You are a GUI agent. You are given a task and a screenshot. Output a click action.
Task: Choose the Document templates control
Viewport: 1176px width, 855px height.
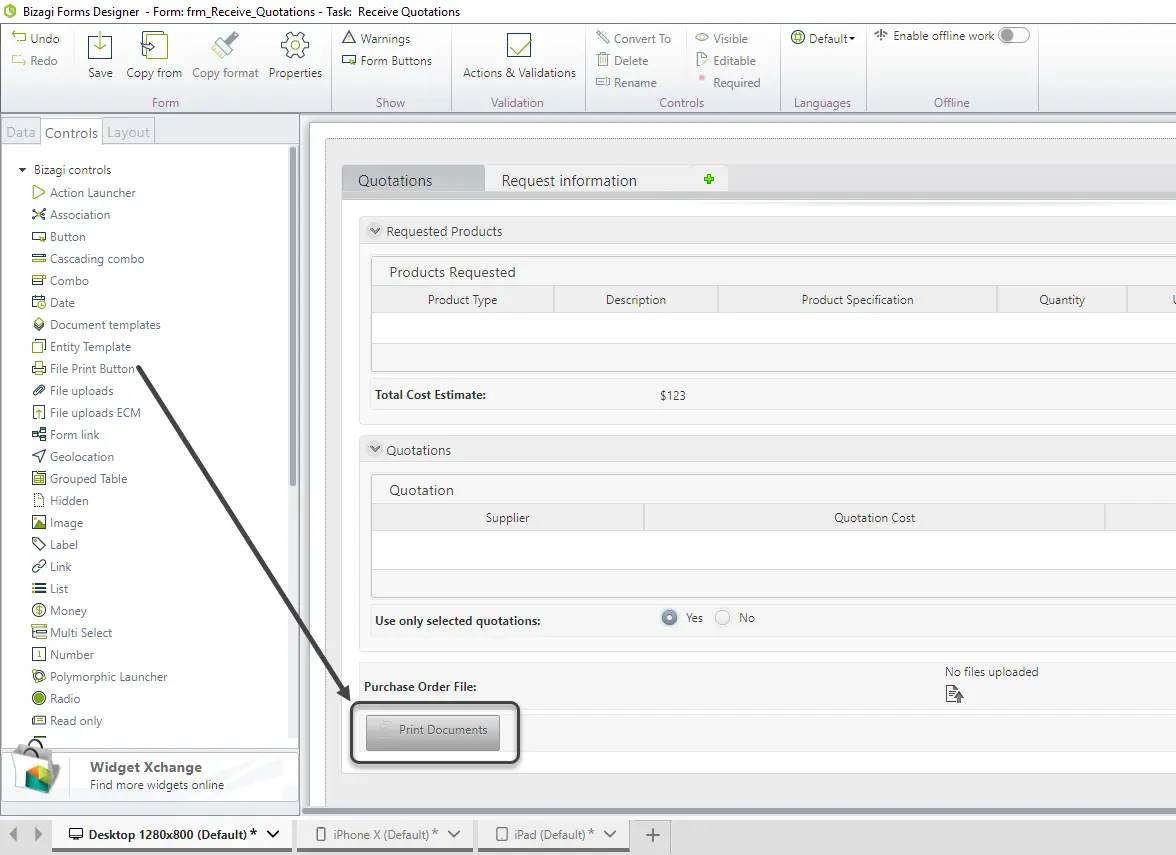point(97,325)
